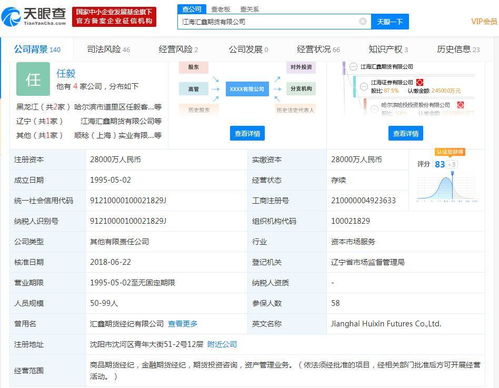This screenshot has width=499, height=388.
Task: Select the 工商注册号 210000004923633
Action: tap(363, 201)
